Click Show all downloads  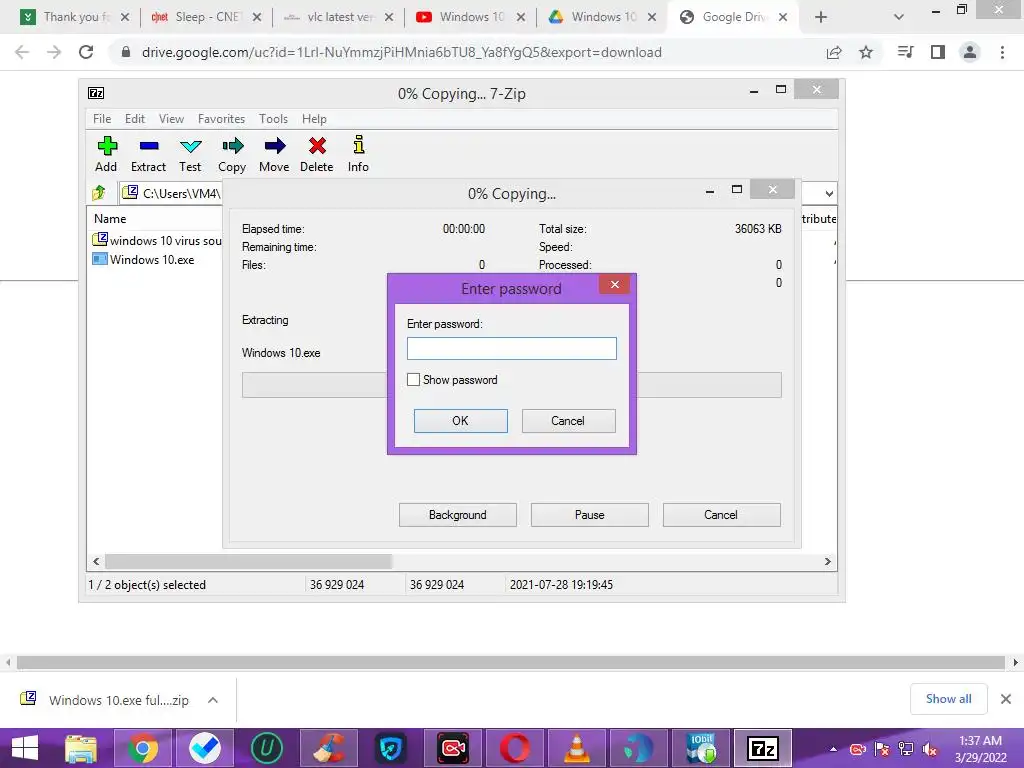(x=948, y=699)
